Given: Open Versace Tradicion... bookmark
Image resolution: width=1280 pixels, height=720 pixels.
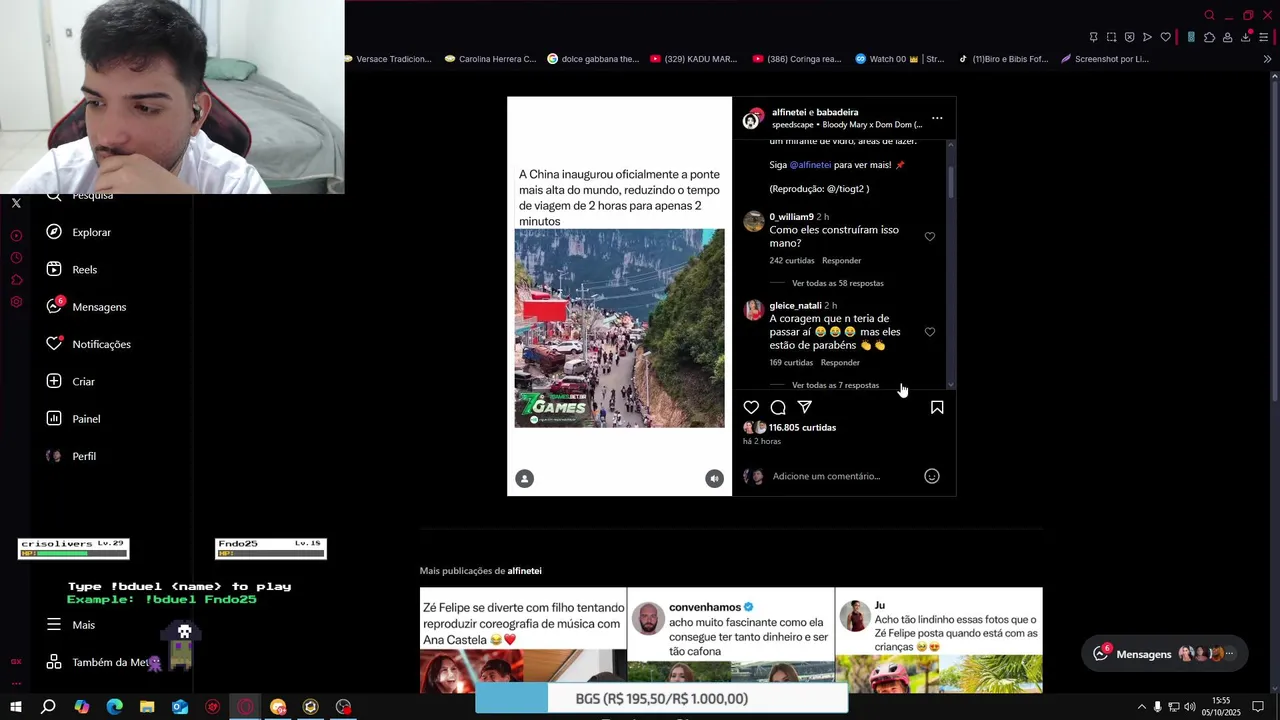Looking at the screenshot, I should point(388,59).
